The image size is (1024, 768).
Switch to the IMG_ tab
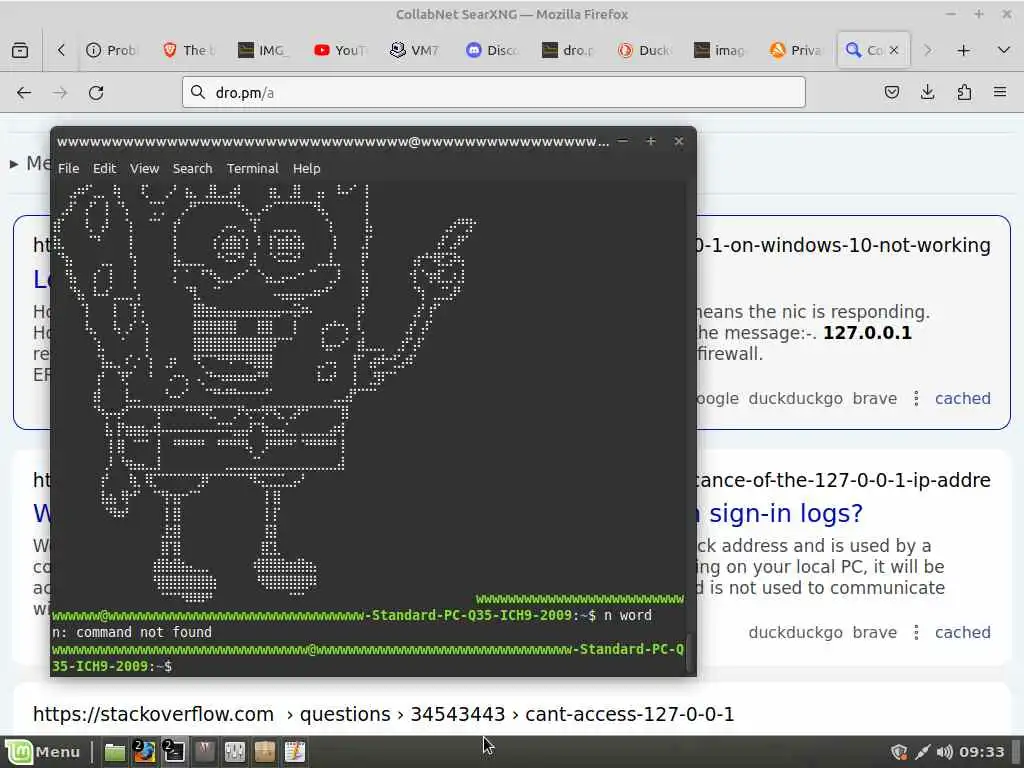[x=264, y=50]
